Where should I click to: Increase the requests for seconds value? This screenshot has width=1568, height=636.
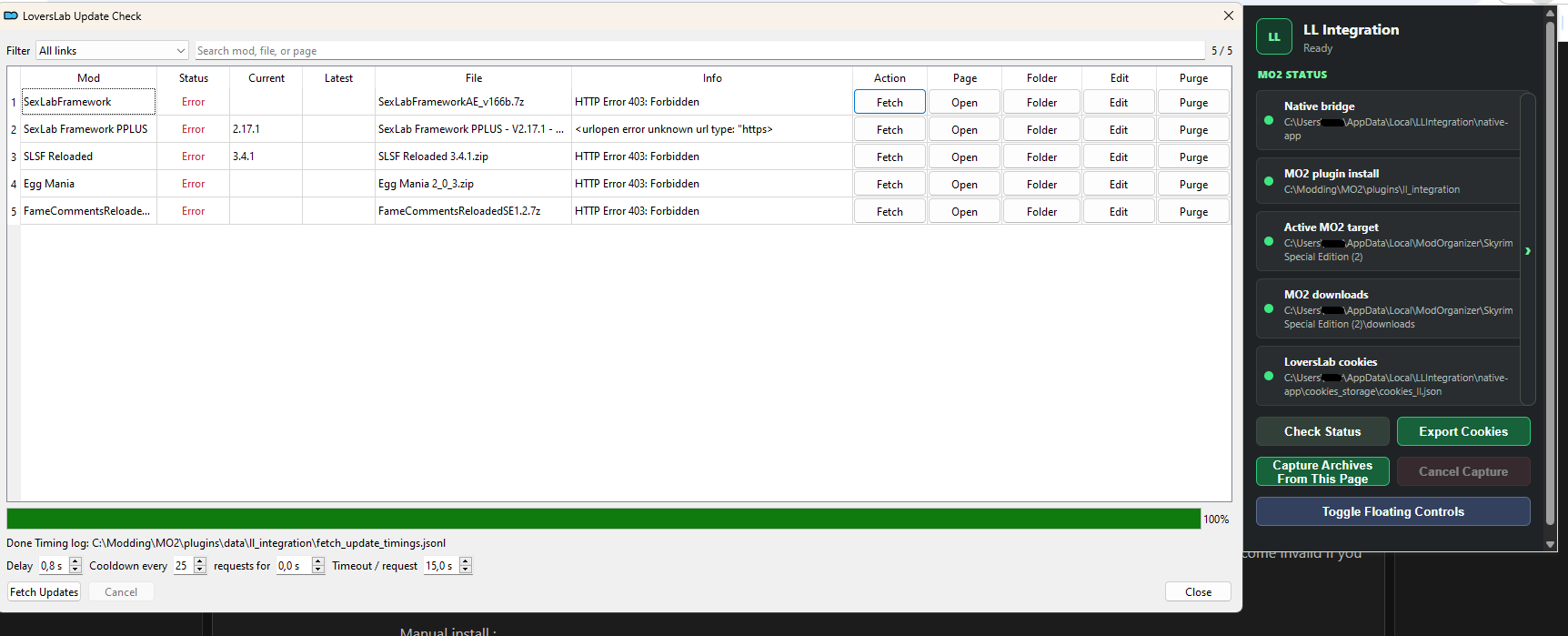[x=318, y=561]
